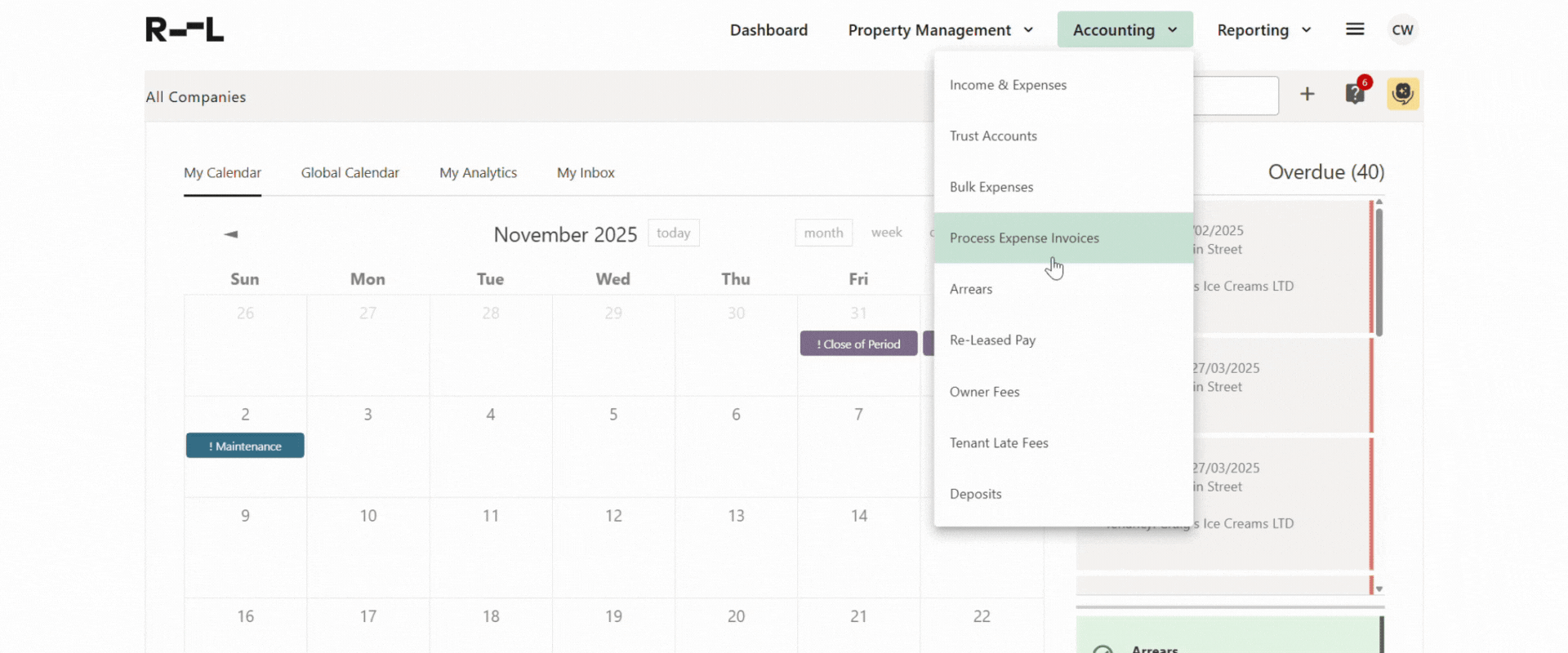Open the hamburger menu icon

pos(1355,29)
